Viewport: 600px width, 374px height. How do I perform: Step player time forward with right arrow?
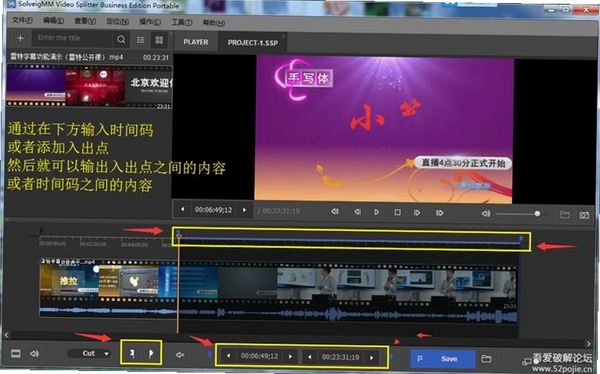point(244,210)
